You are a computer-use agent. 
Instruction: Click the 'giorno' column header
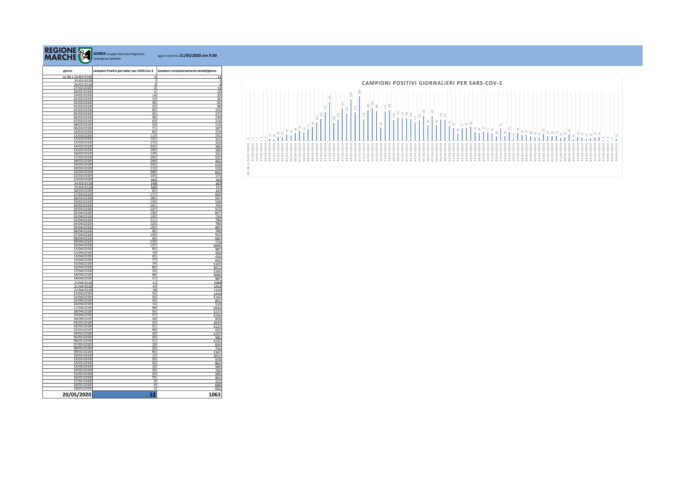coord(67,71)
